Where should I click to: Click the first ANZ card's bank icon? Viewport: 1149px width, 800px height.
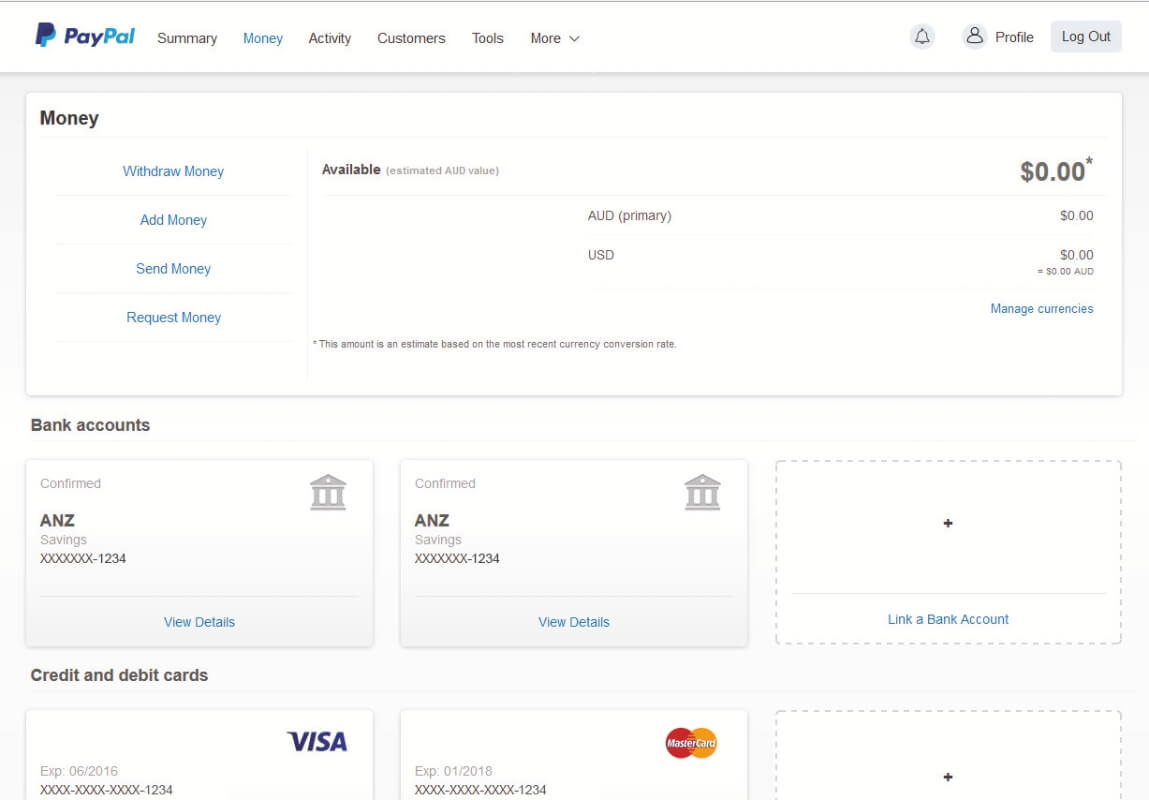(328, 492)
